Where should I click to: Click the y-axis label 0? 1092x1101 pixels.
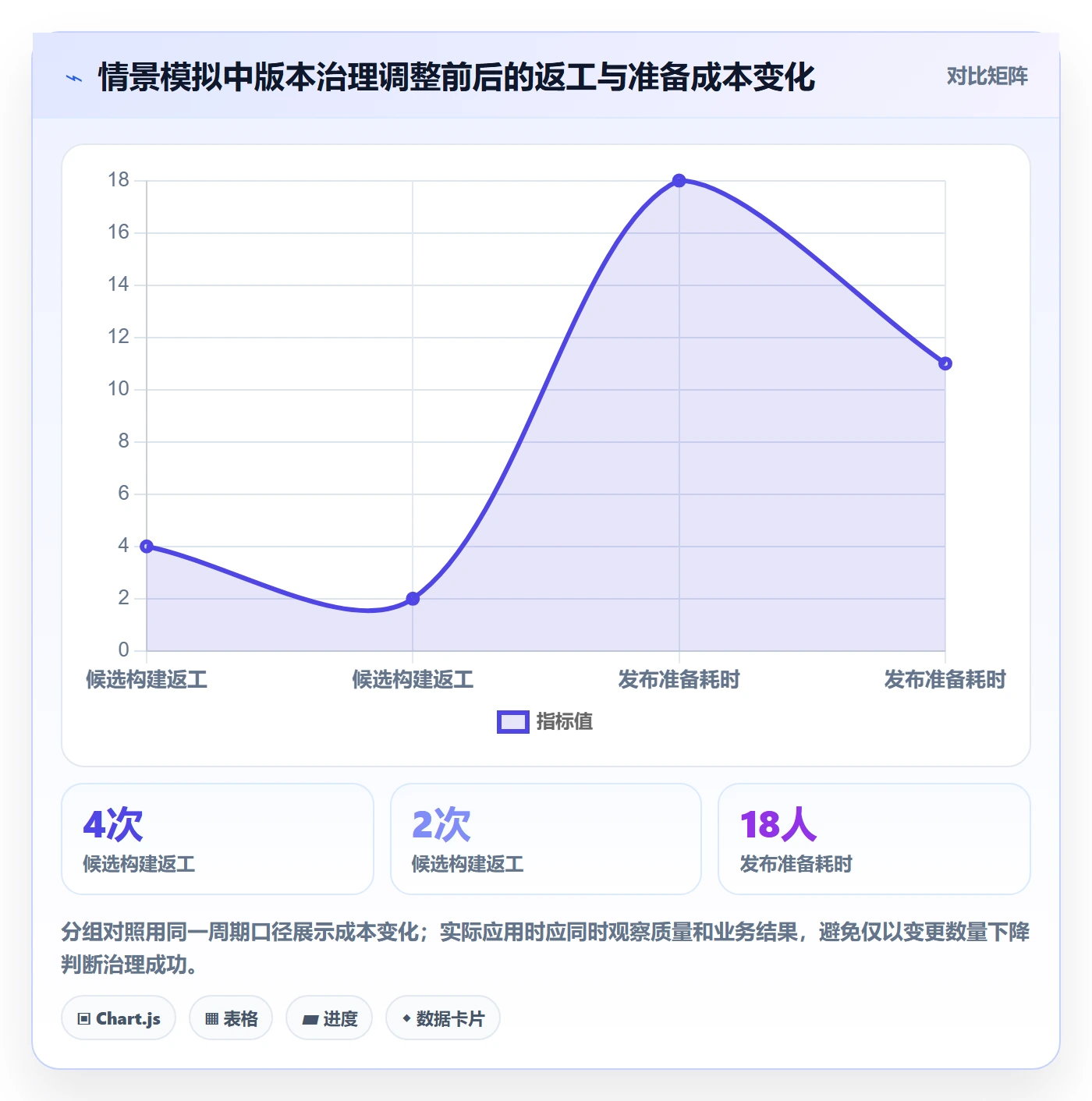click(x=123, y=650)
